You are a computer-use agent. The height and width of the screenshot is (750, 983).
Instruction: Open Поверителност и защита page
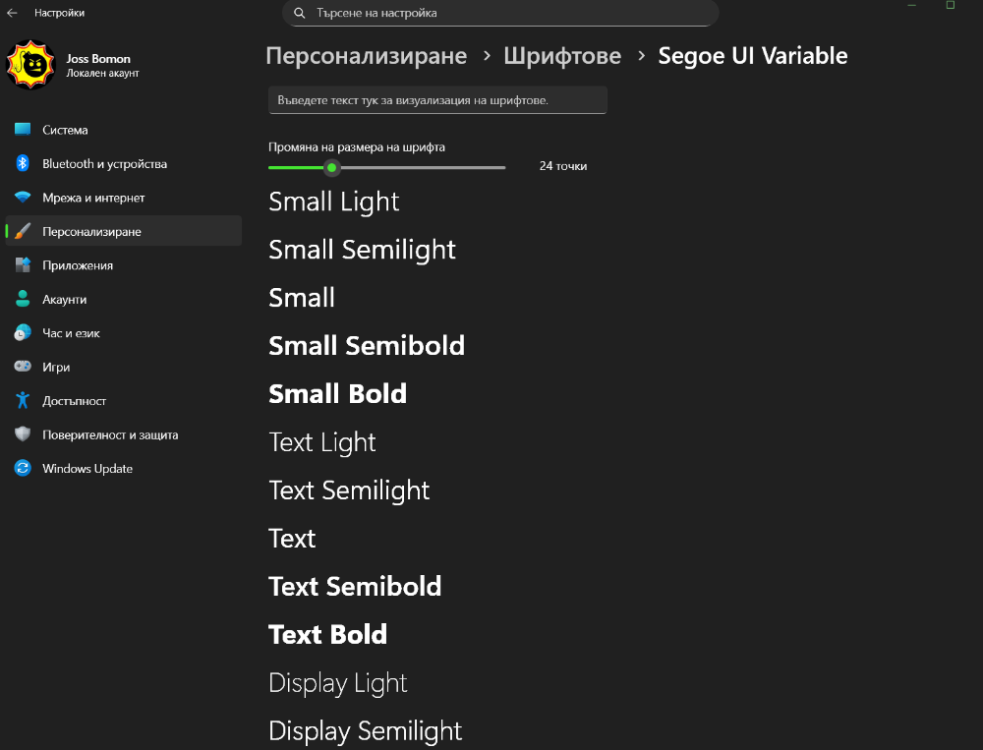coord(124,435)
